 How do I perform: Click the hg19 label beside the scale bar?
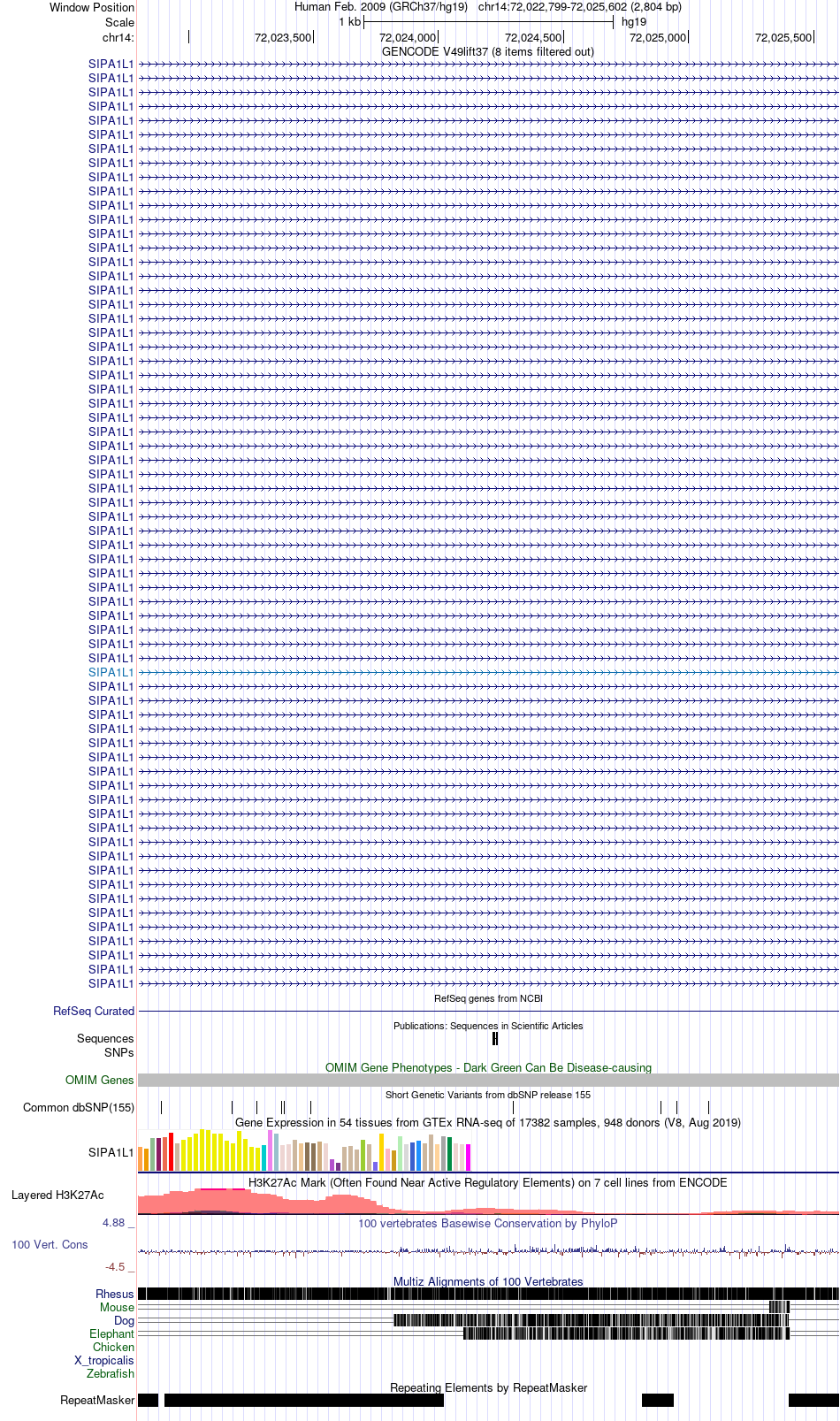tap(634, 22)
